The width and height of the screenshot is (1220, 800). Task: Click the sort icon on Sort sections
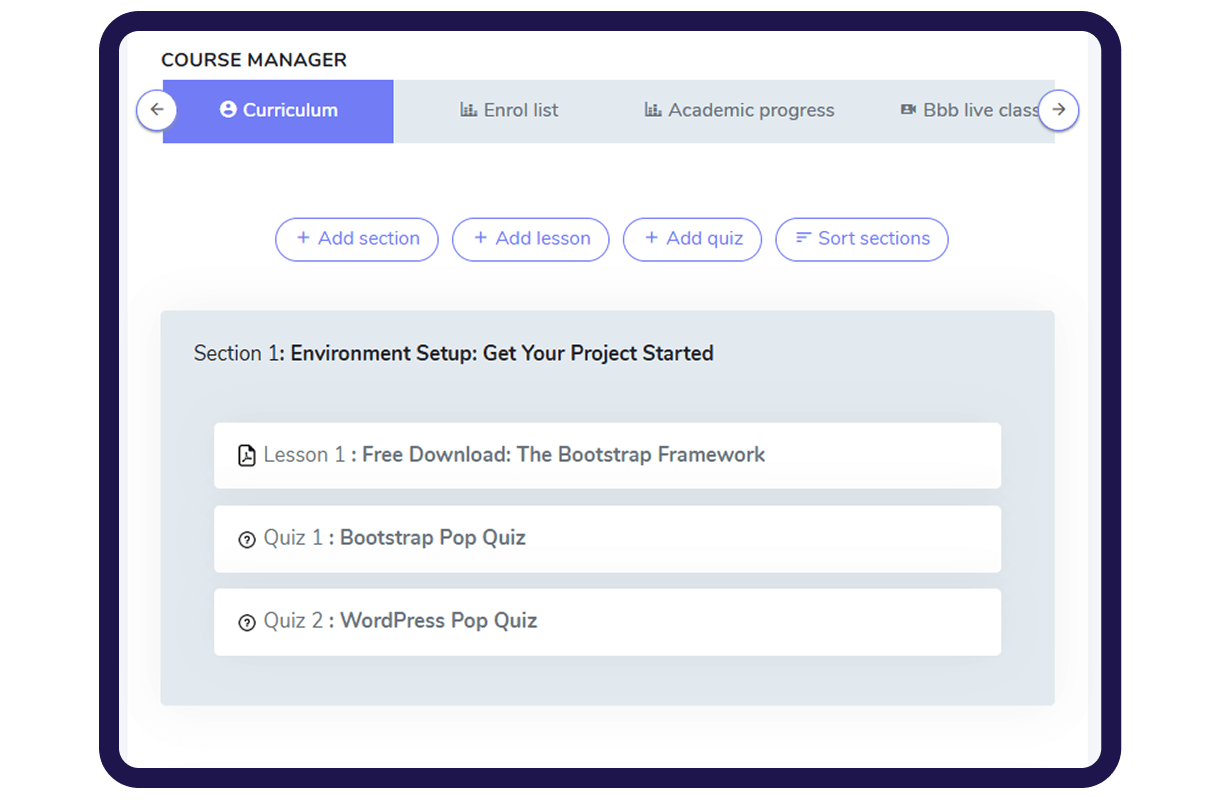click(803, 238)
